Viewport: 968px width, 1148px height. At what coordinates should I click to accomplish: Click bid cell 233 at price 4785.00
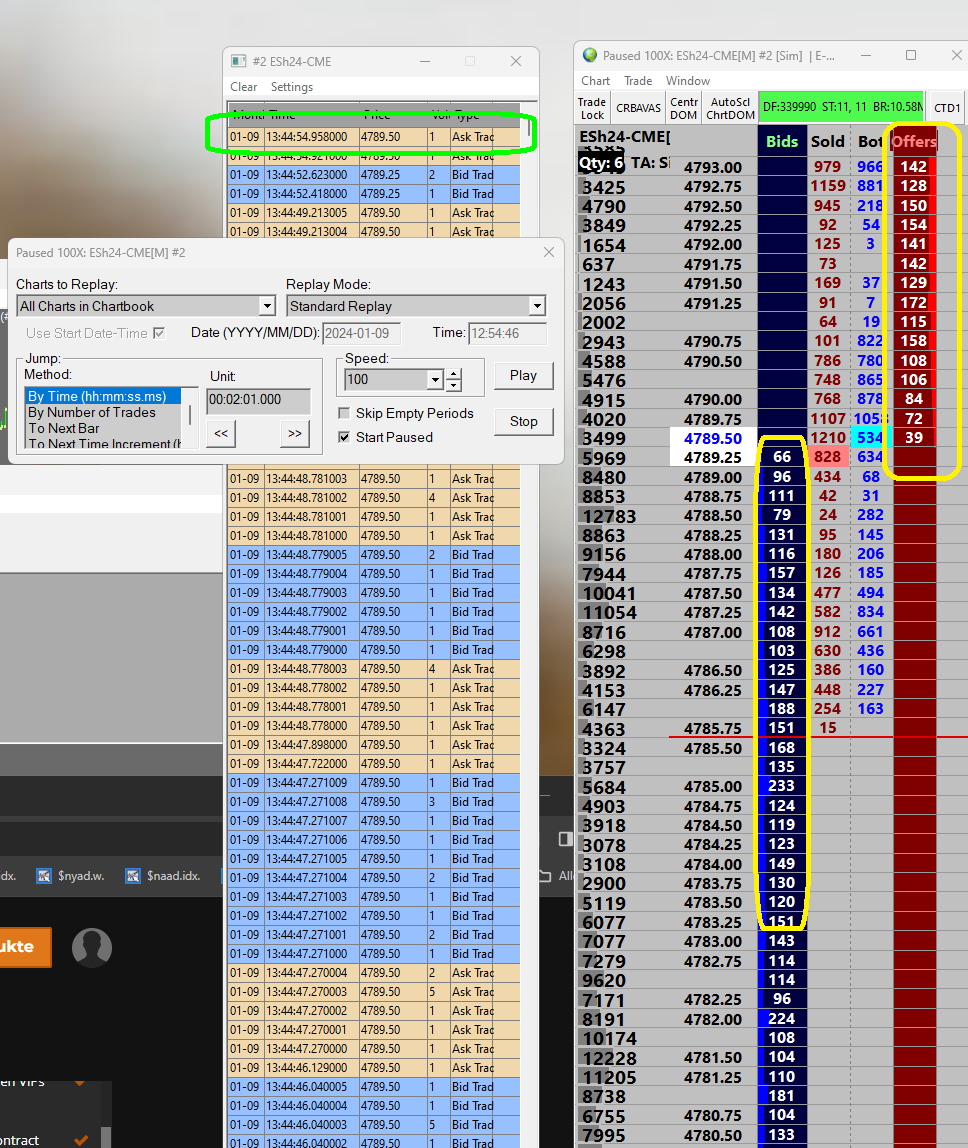pyautogui.click(x=782, y=786)
